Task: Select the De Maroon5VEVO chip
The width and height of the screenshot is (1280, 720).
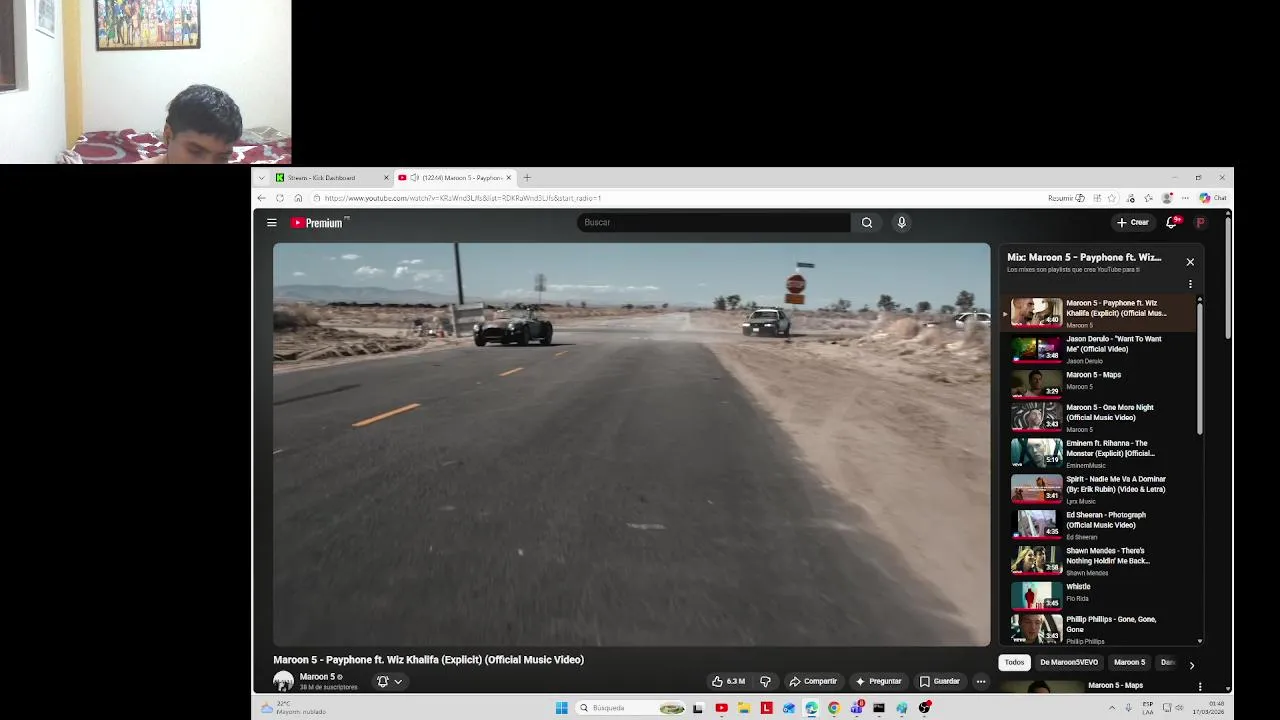Action: point(1069,662)
